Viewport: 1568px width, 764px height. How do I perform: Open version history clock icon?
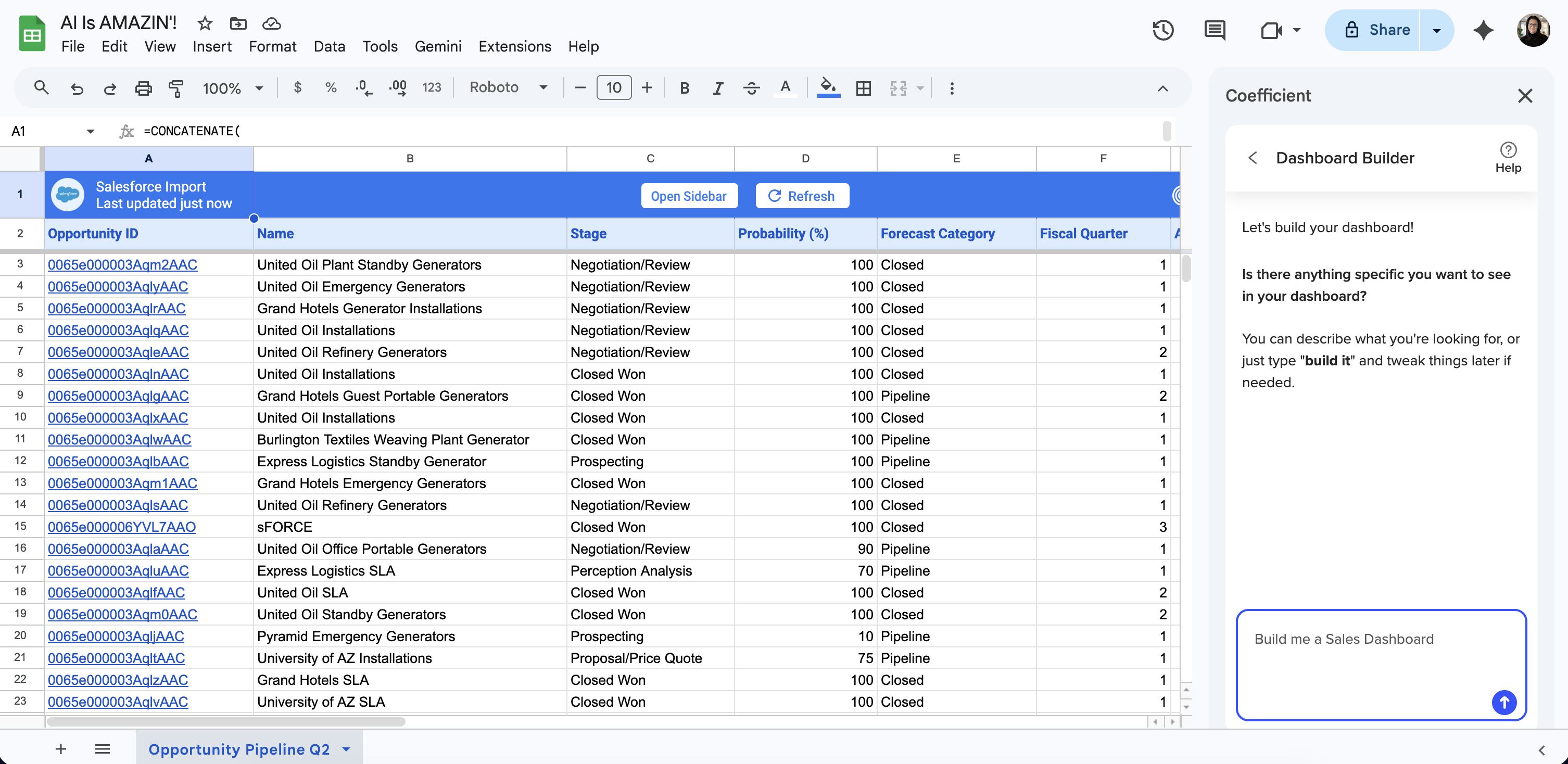coord(1162,30)
